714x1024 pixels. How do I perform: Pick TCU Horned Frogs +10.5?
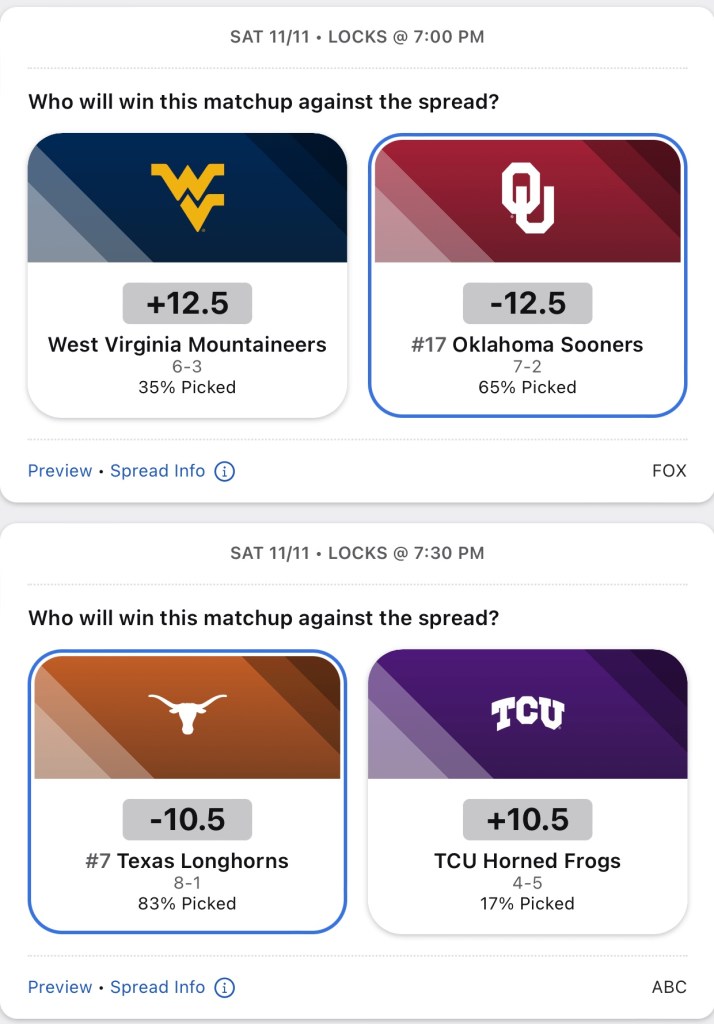527,820
